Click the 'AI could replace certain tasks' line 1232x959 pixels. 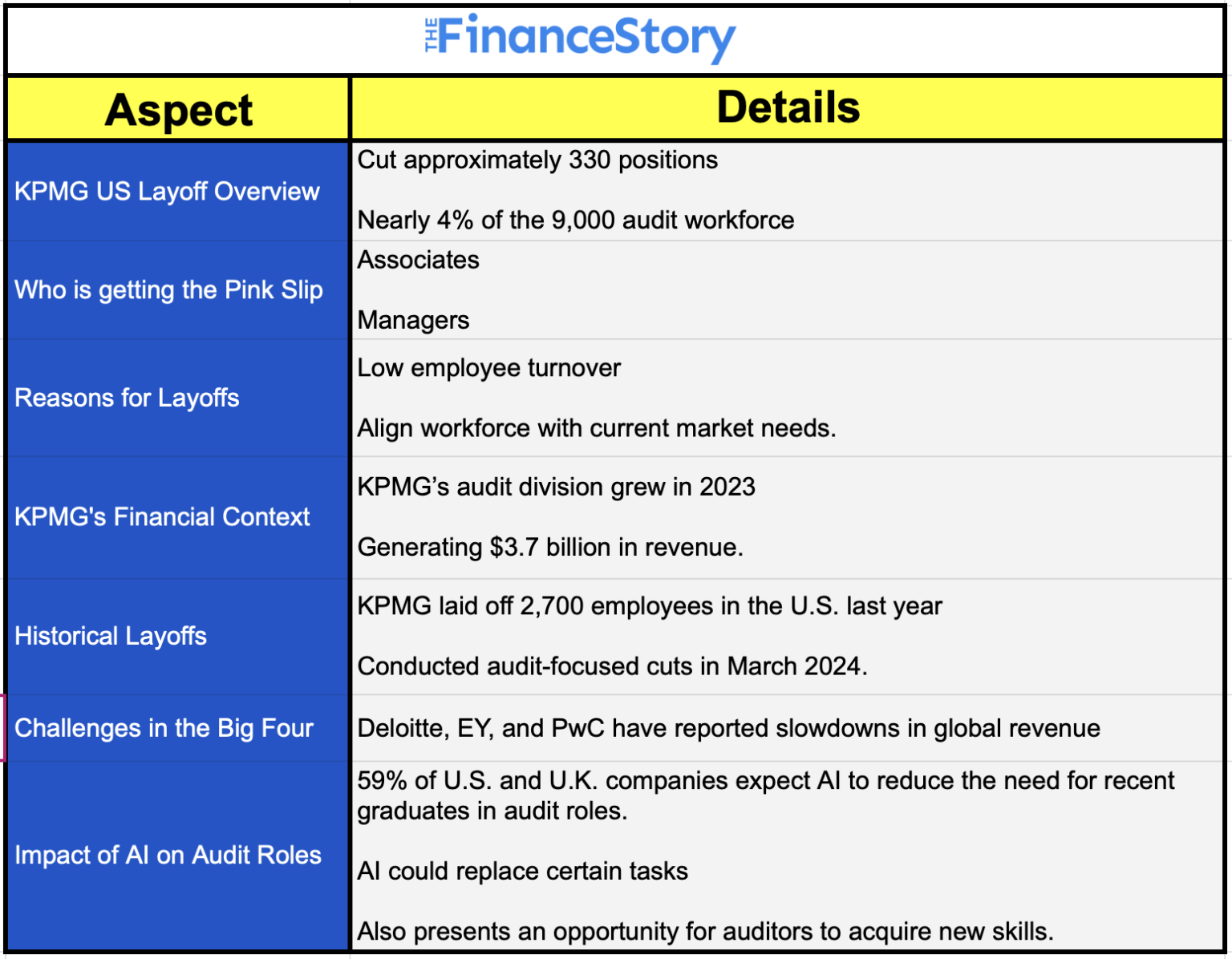523,872
